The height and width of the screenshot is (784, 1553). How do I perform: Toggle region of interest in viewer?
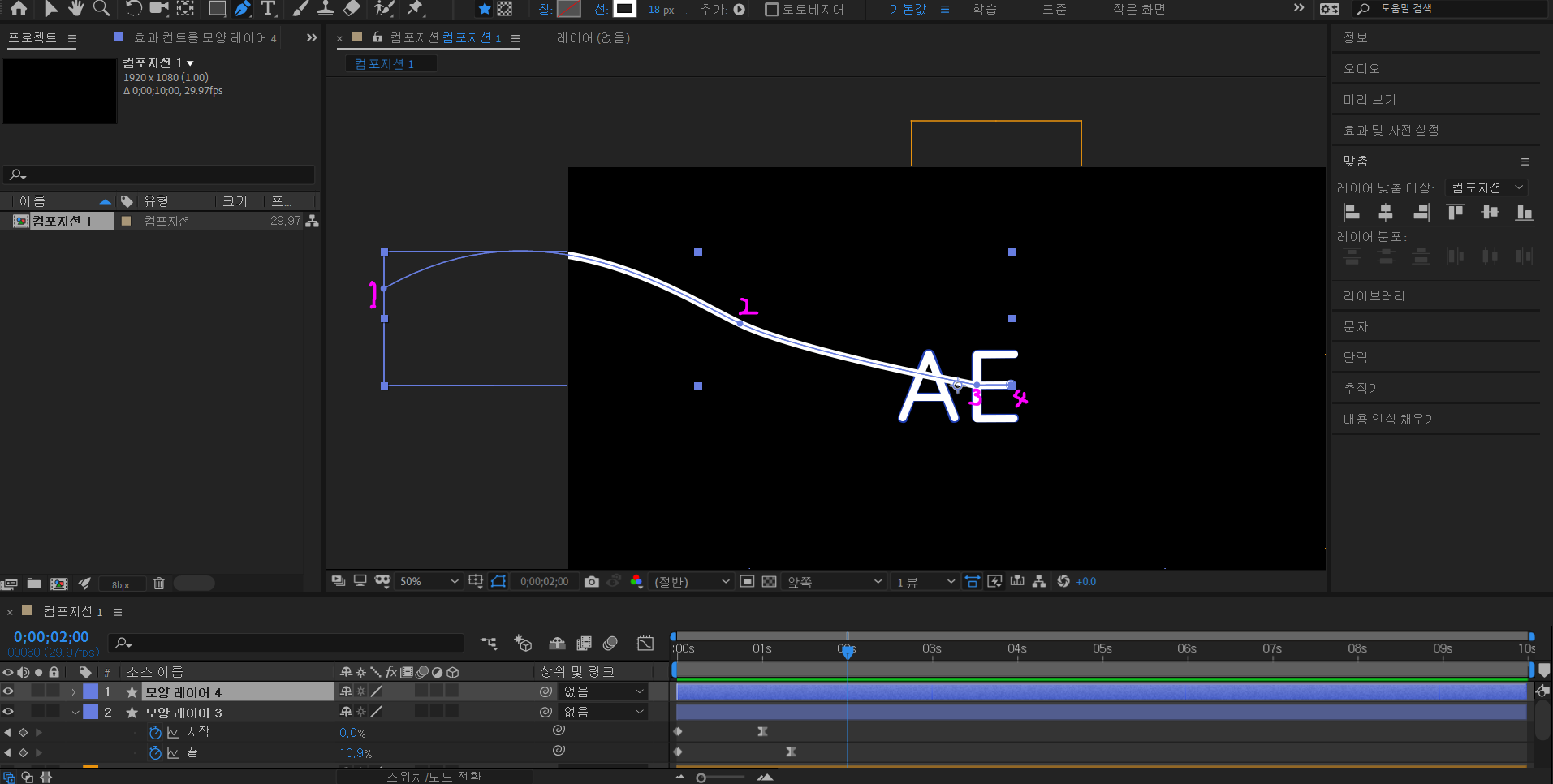[747, 581]
